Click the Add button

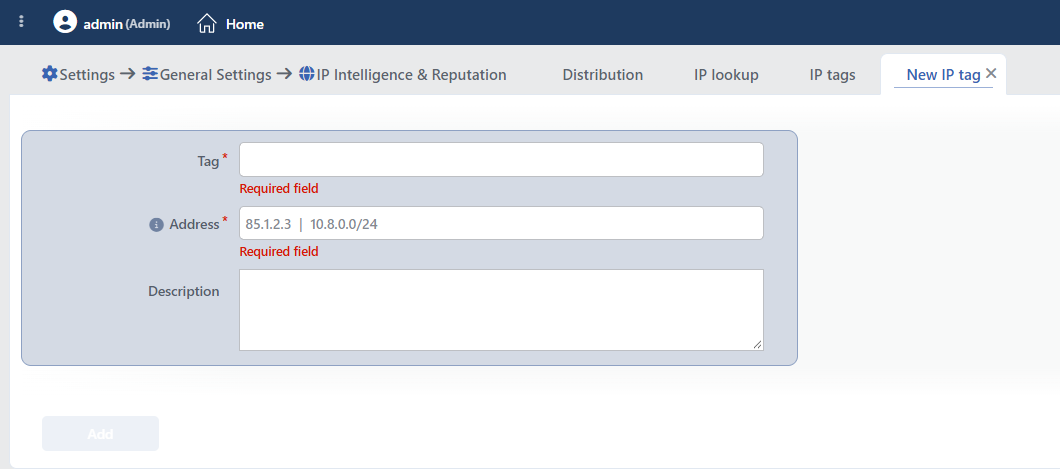pos(100,434)
